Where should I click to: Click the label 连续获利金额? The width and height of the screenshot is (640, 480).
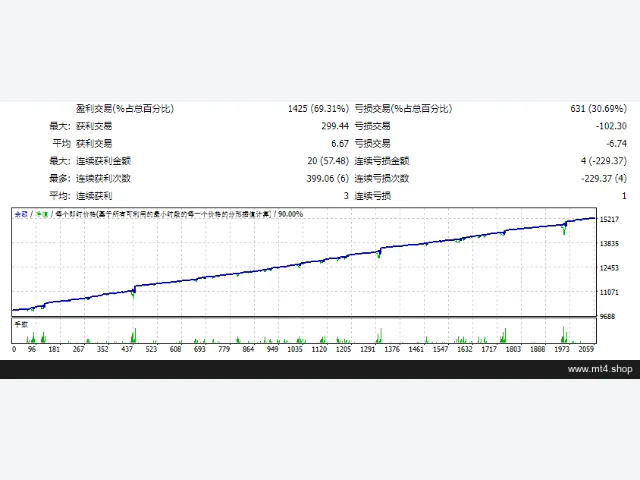[x=103, y=161]
